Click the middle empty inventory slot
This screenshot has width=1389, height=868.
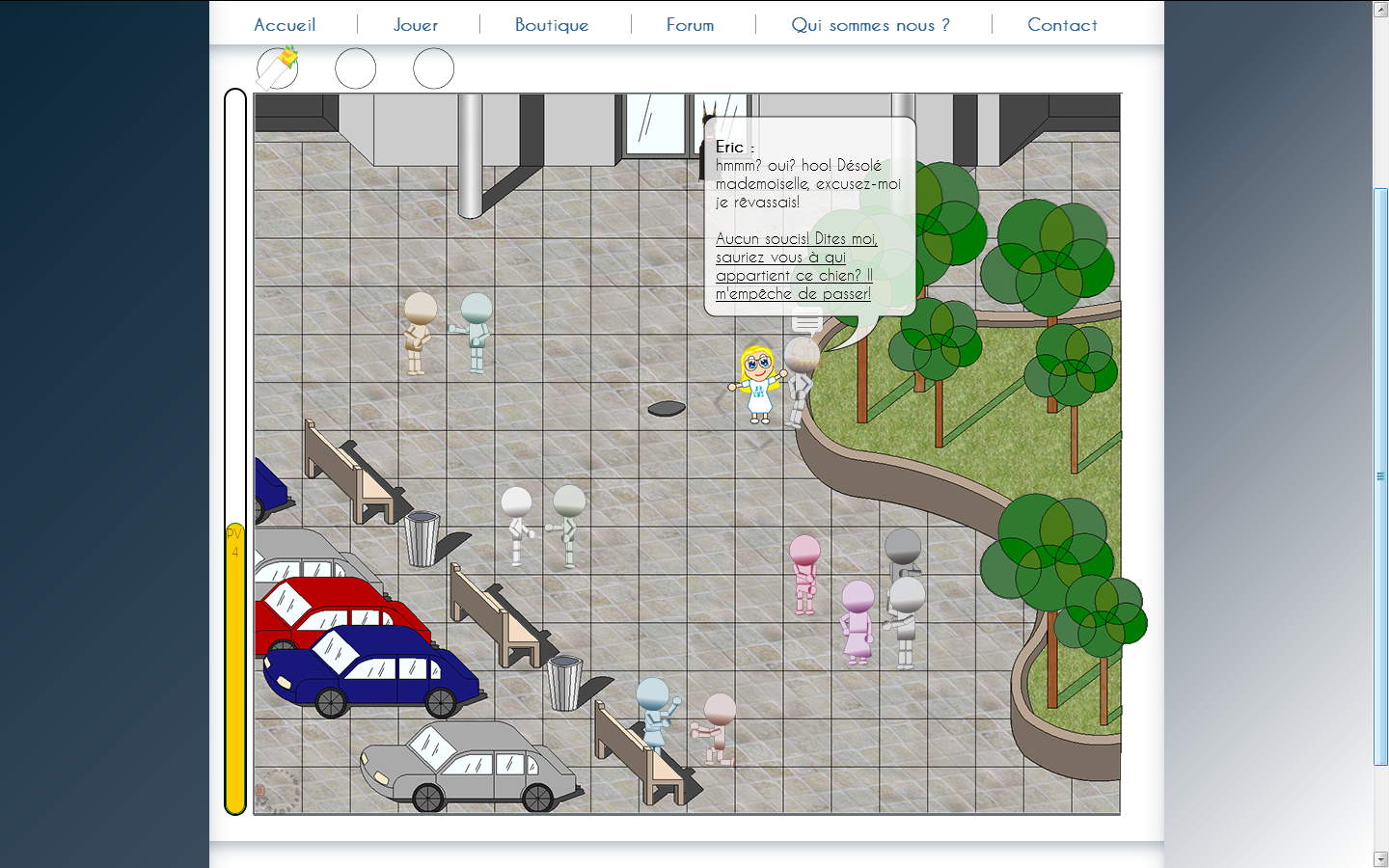(355, 68)
